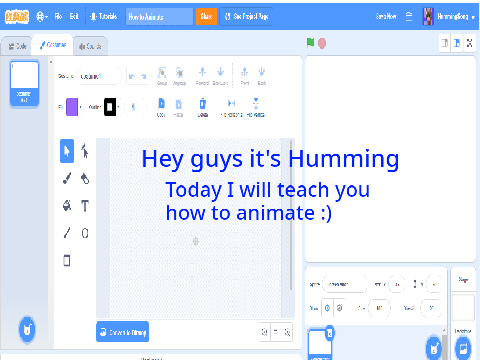Open Tutorials

click(x=104, y=16)
